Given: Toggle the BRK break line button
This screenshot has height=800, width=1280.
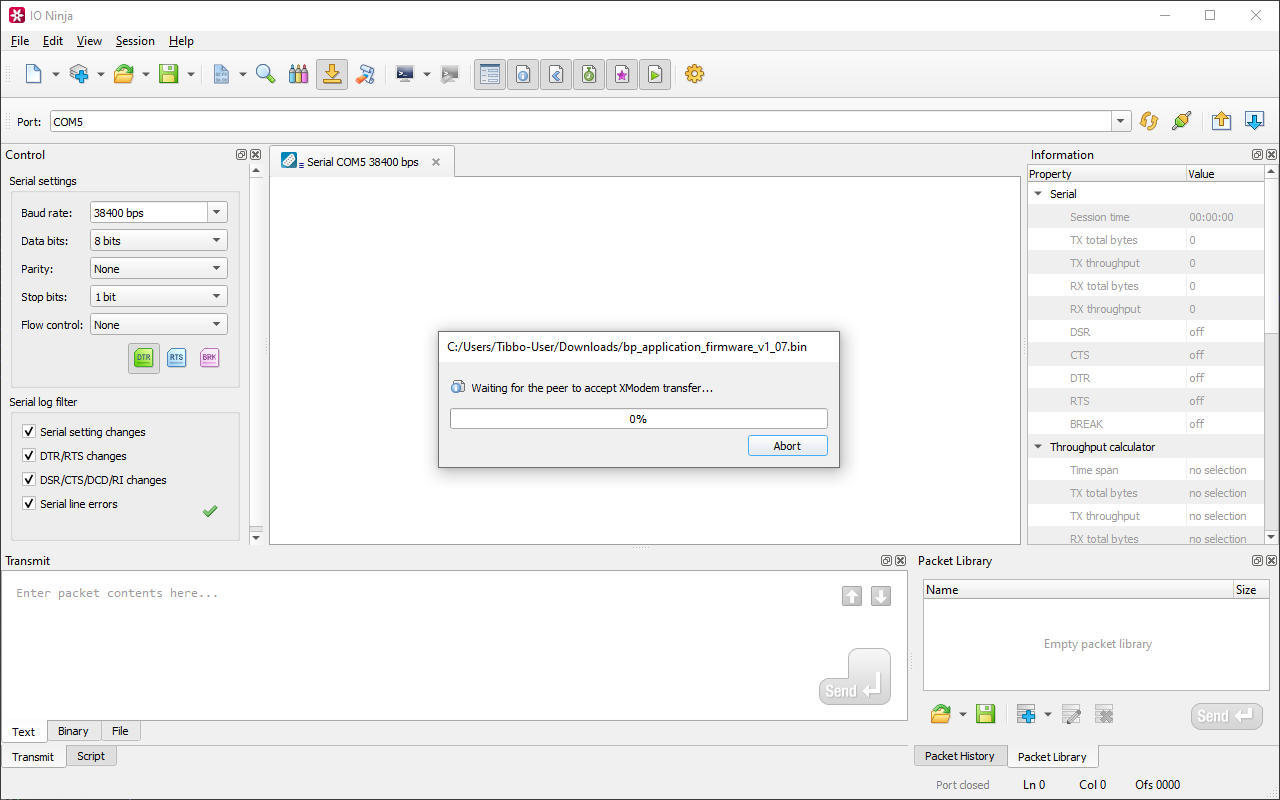Looking at the screenshot, I should click(x=209, y=358).
